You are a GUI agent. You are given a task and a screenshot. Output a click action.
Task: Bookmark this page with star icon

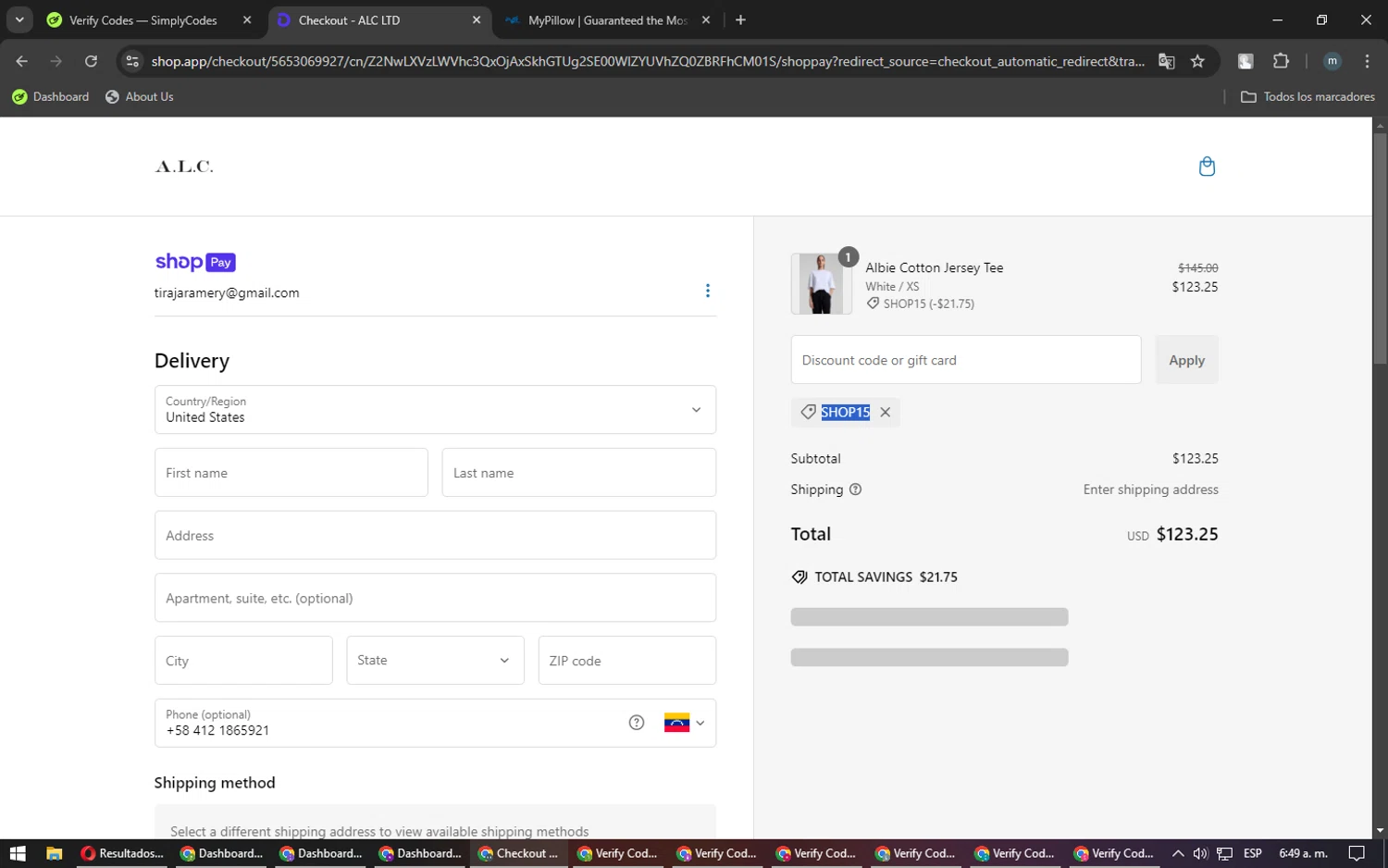tap(1197, 61)
